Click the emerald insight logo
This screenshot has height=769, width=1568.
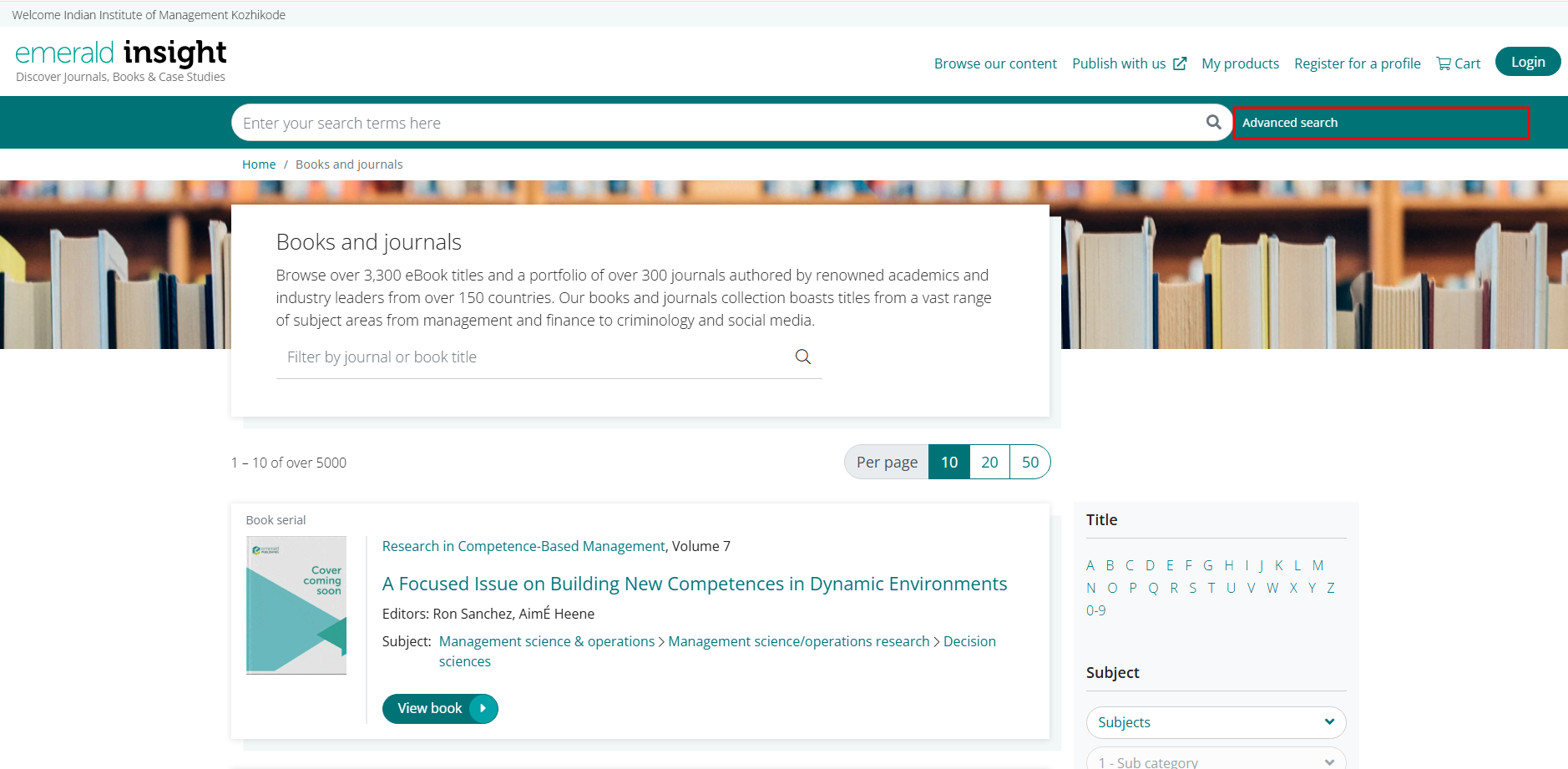pyautogui.click(x=121, y=60)
